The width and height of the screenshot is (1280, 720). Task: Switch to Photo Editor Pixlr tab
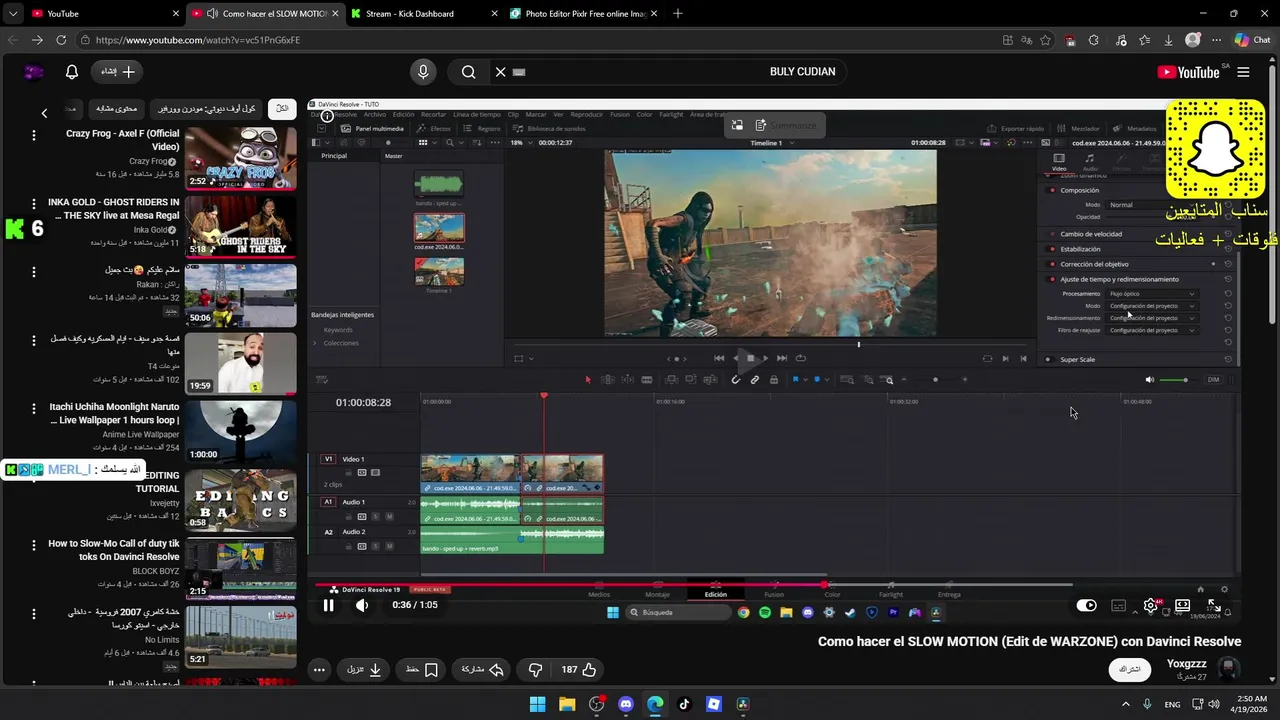(x=585, y=13)
